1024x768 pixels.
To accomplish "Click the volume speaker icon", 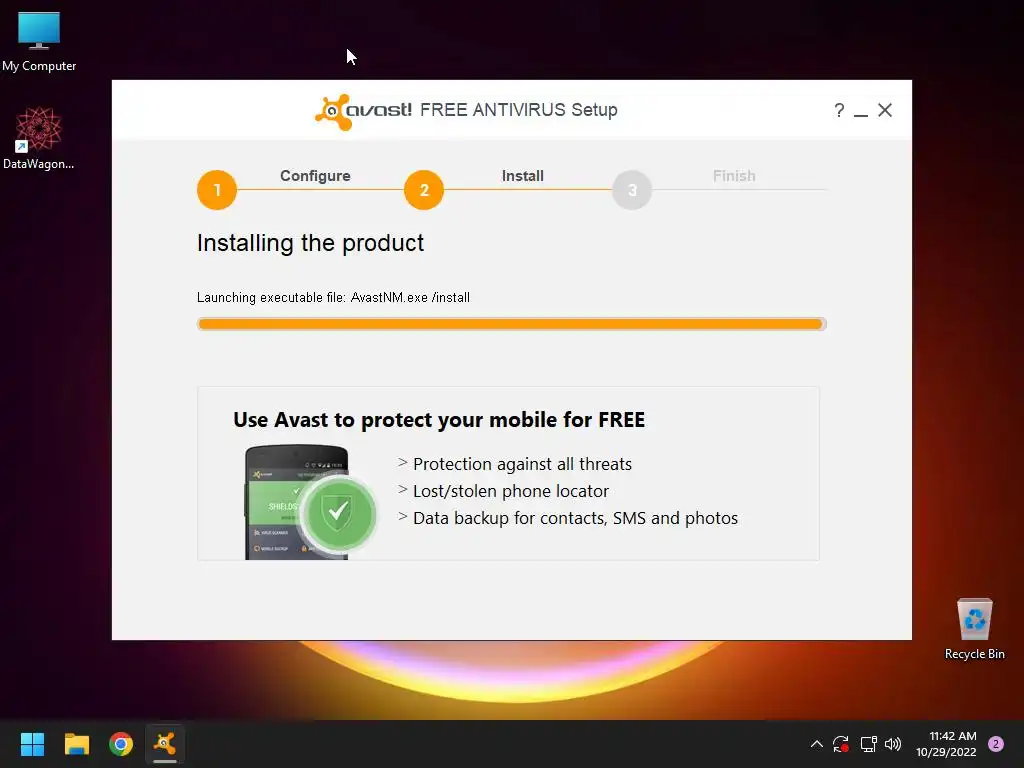I will pos(893,744).
